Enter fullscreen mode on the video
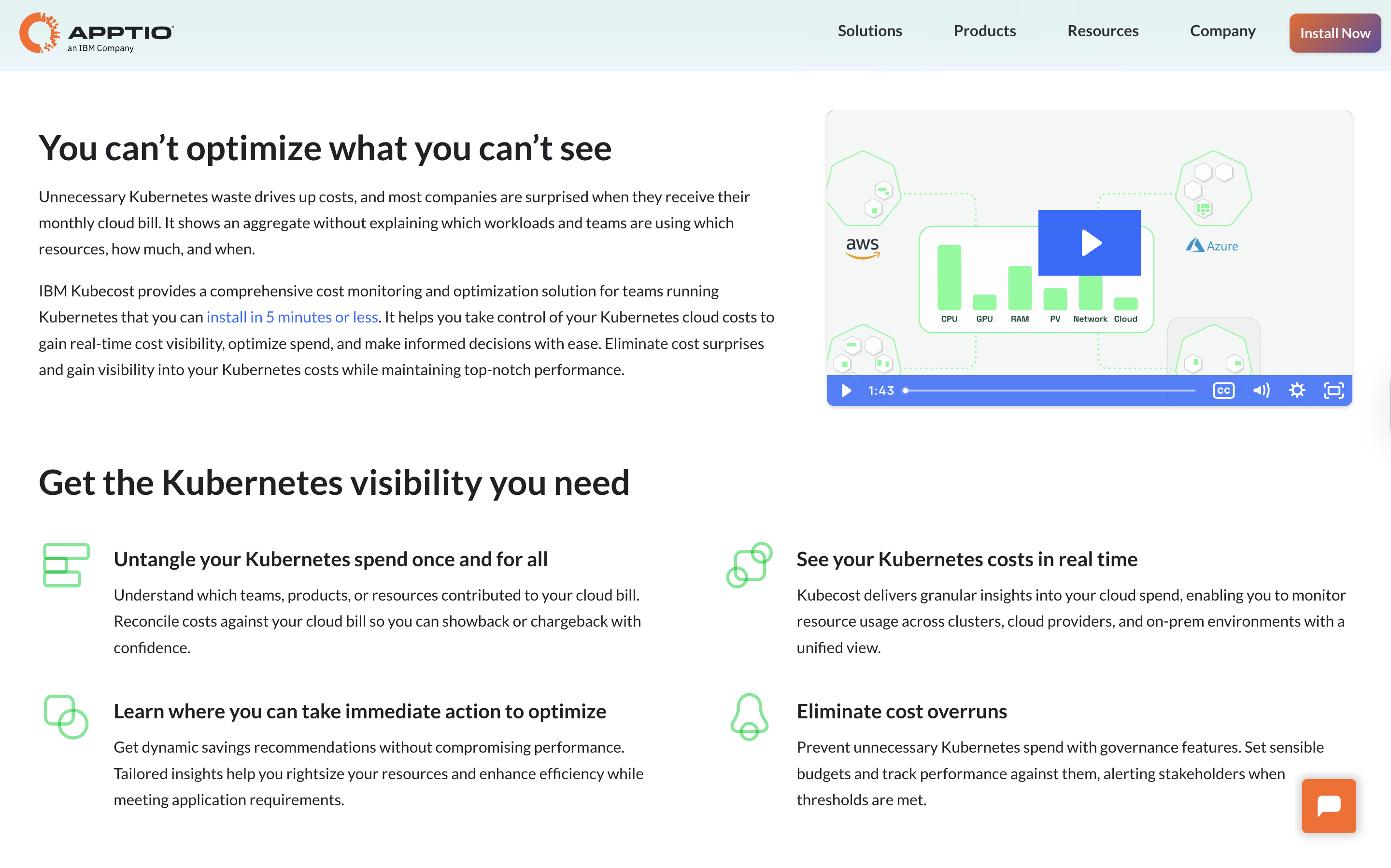The height and width of the screenshot is (868, 1391). pyautogui.click(x=1334, y=391)
